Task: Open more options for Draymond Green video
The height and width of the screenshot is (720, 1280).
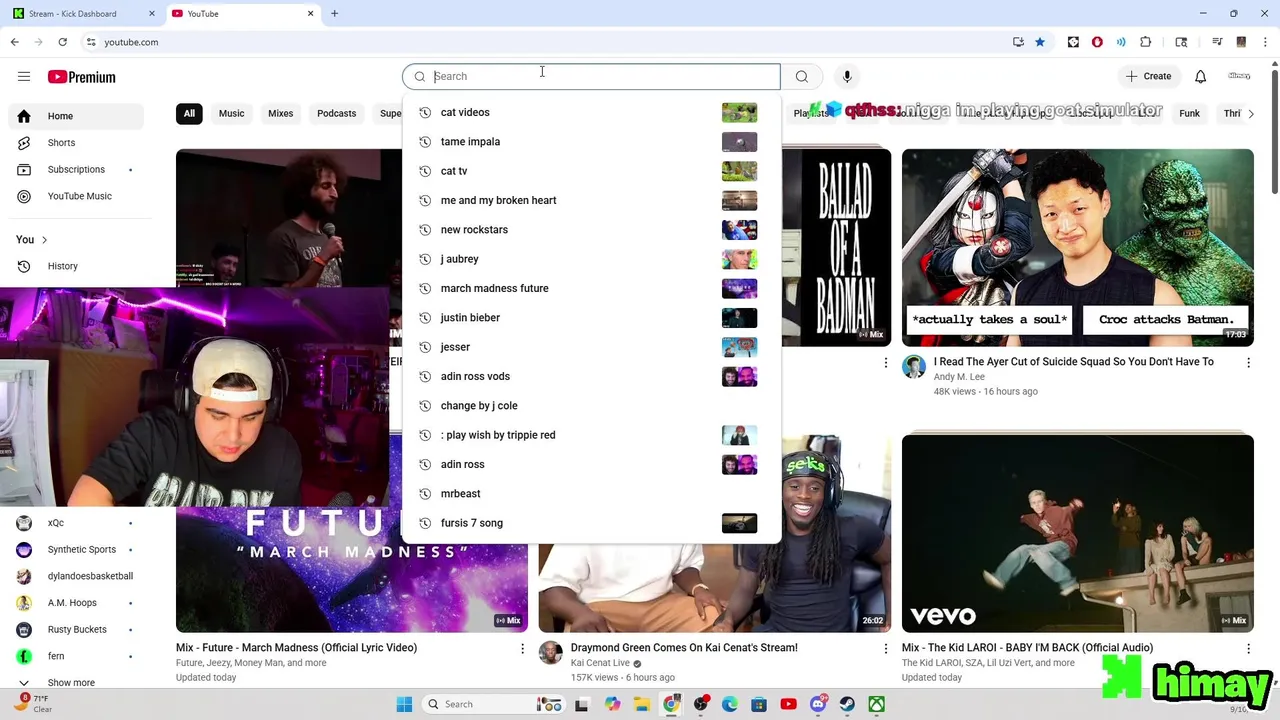Action: [885, 648]
